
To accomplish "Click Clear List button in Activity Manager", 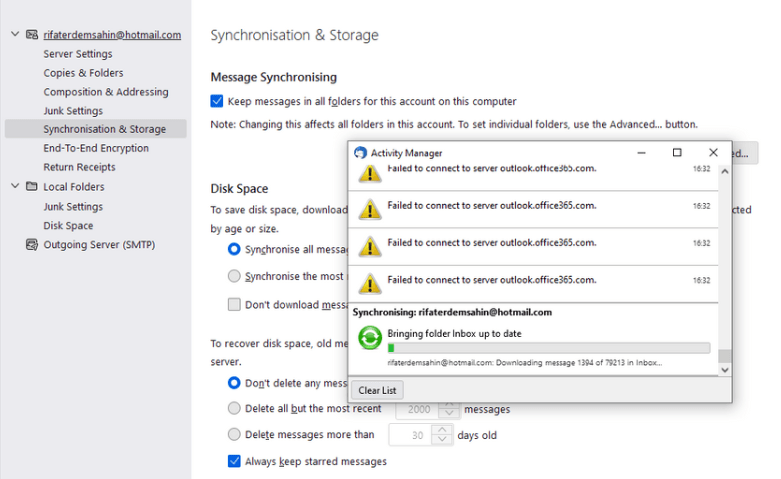I will (x=377, y=390).
